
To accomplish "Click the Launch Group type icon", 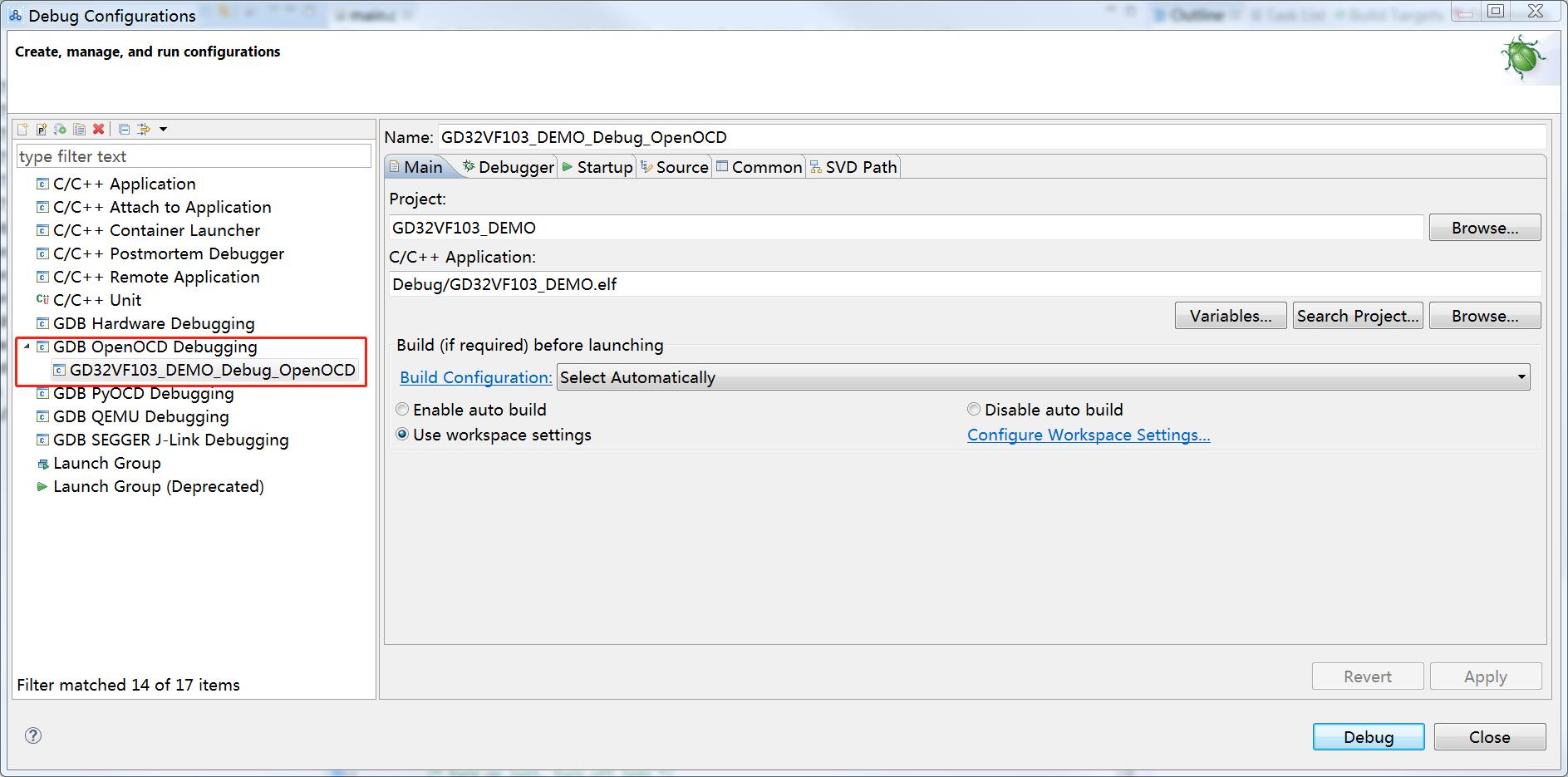I will click(x=42, y=464).
